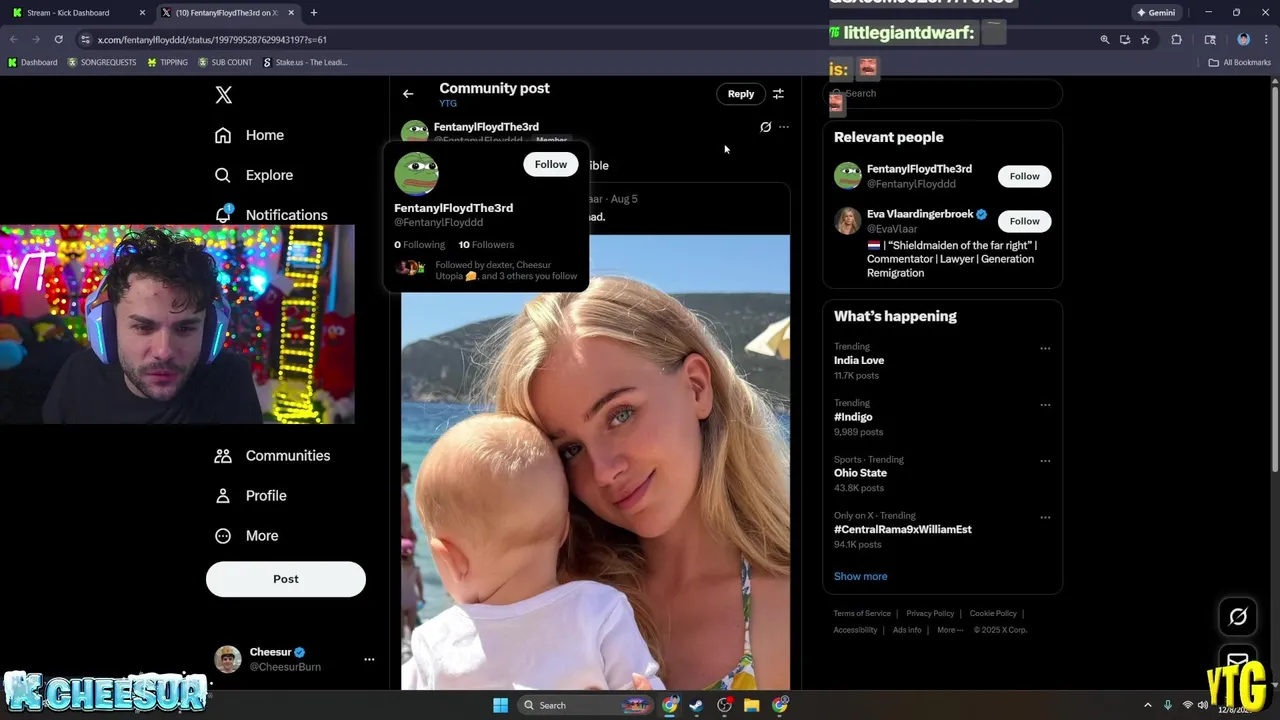1280x720 pixels.
Task: View the 10 Followers count in hover card
Action: (486, 245)
